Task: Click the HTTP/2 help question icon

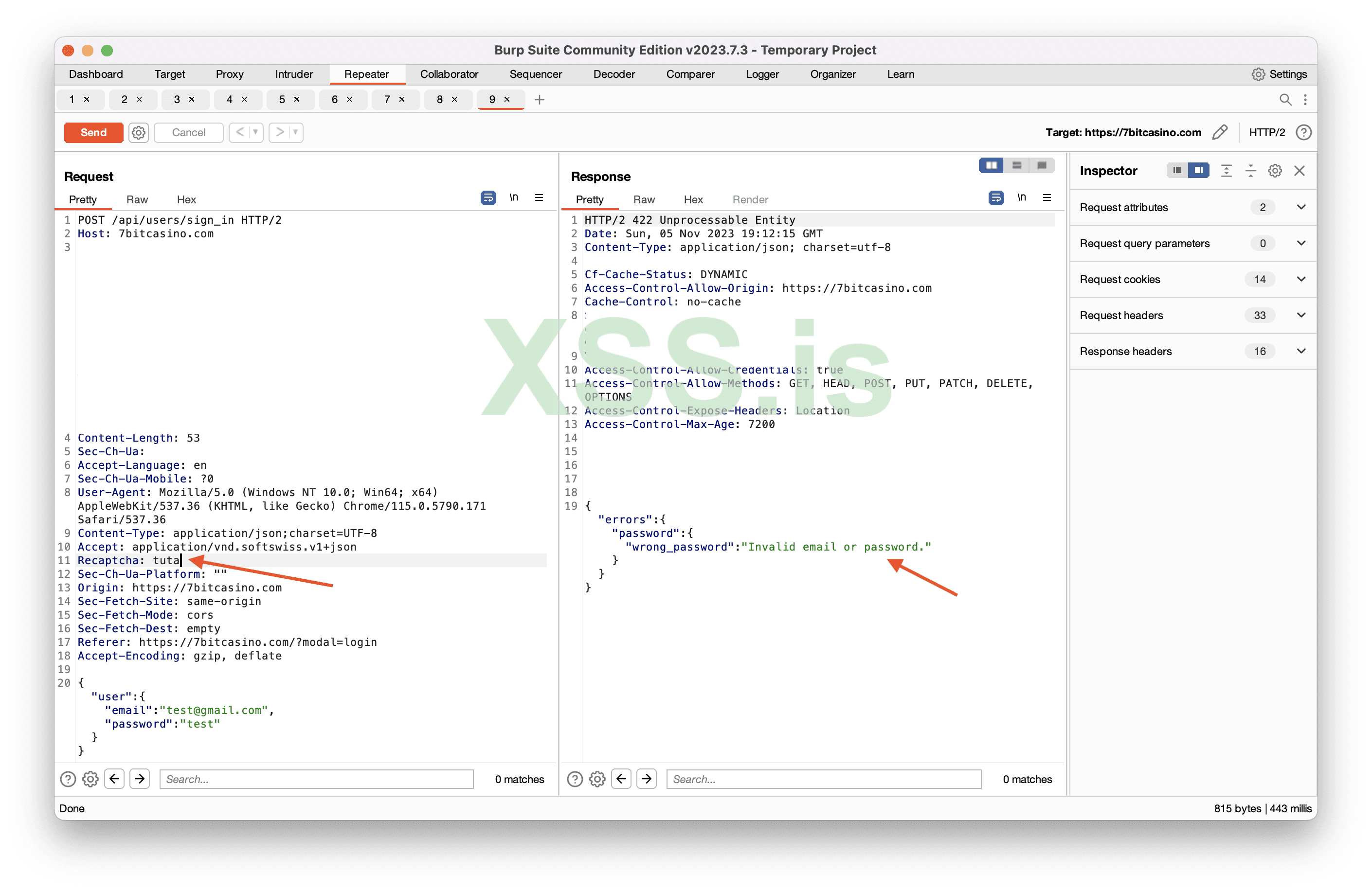Action: click(x=1303, y=132)
